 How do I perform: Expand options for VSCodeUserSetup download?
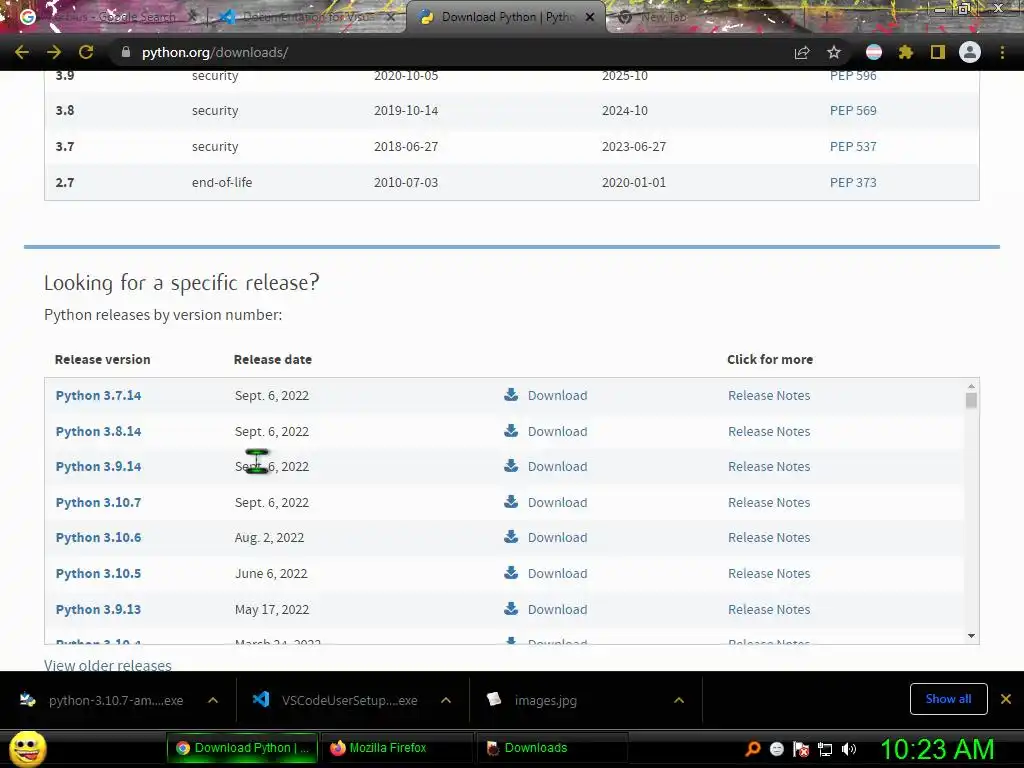446,700
